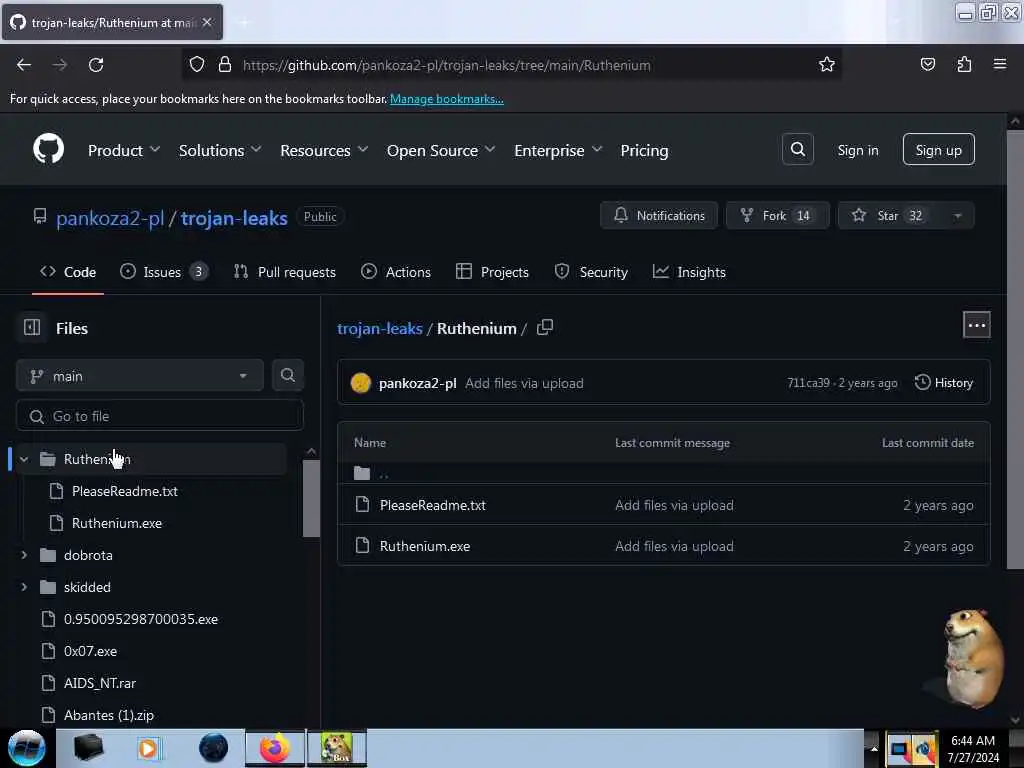Open the Insights tab
Viewport: 1024px width, 768px height.
(689, 272)
